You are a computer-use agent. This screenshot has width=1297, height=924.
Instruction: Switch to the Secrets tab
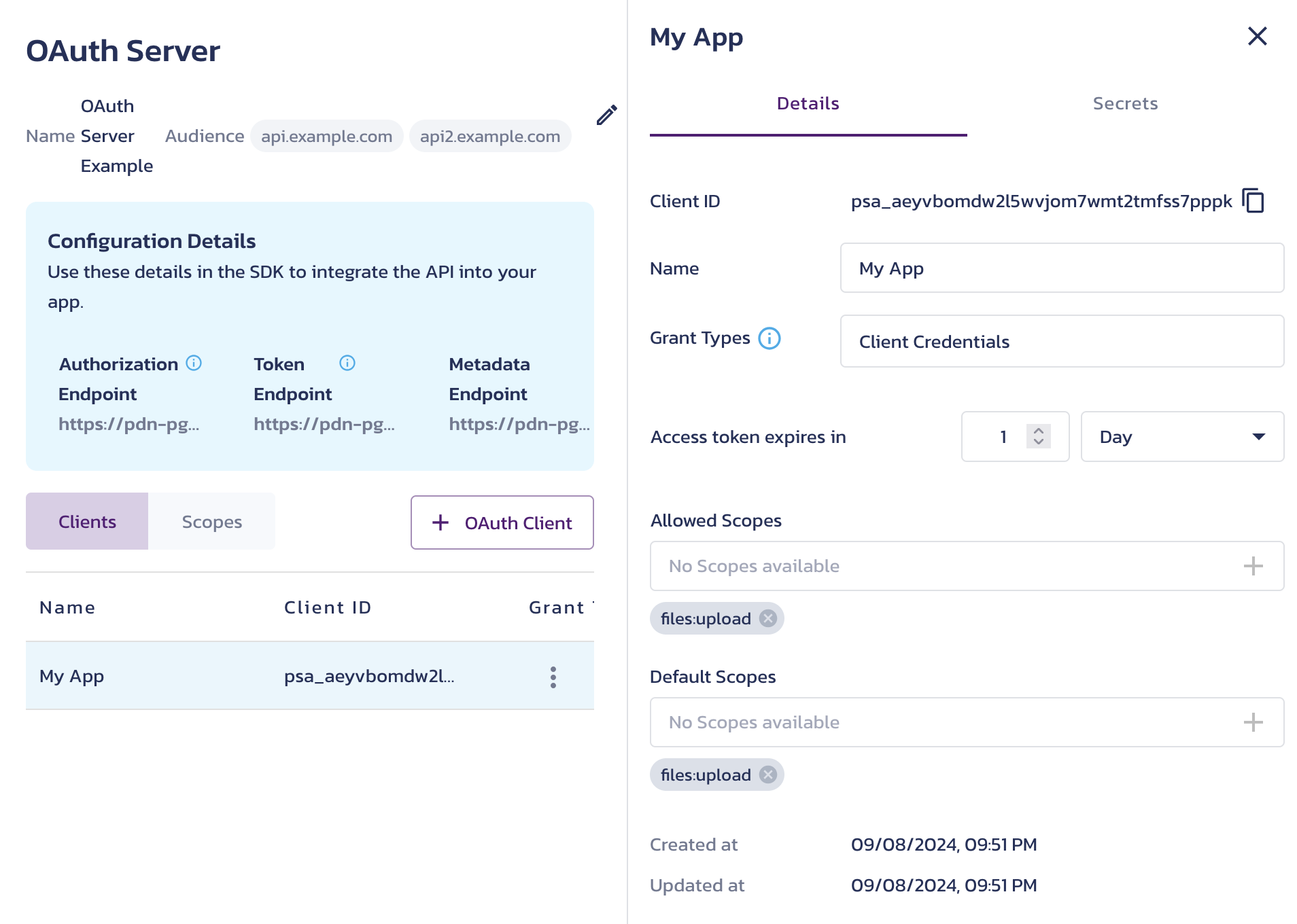pos(1125,103)
